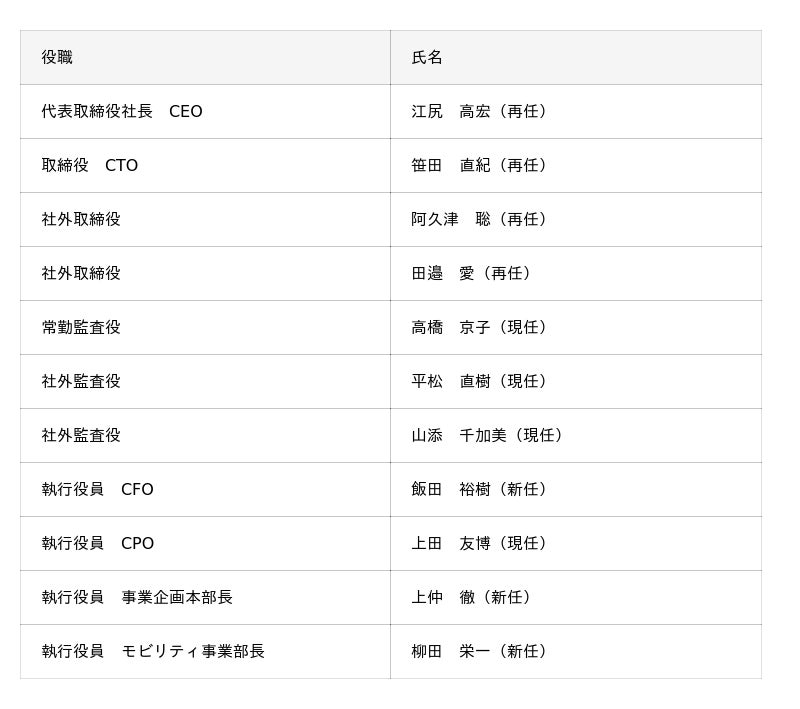The height and width of the screenshot is (709, 800).
Task: Select the 代表取締役社長 CEO cell
Action: click(122, 111)
